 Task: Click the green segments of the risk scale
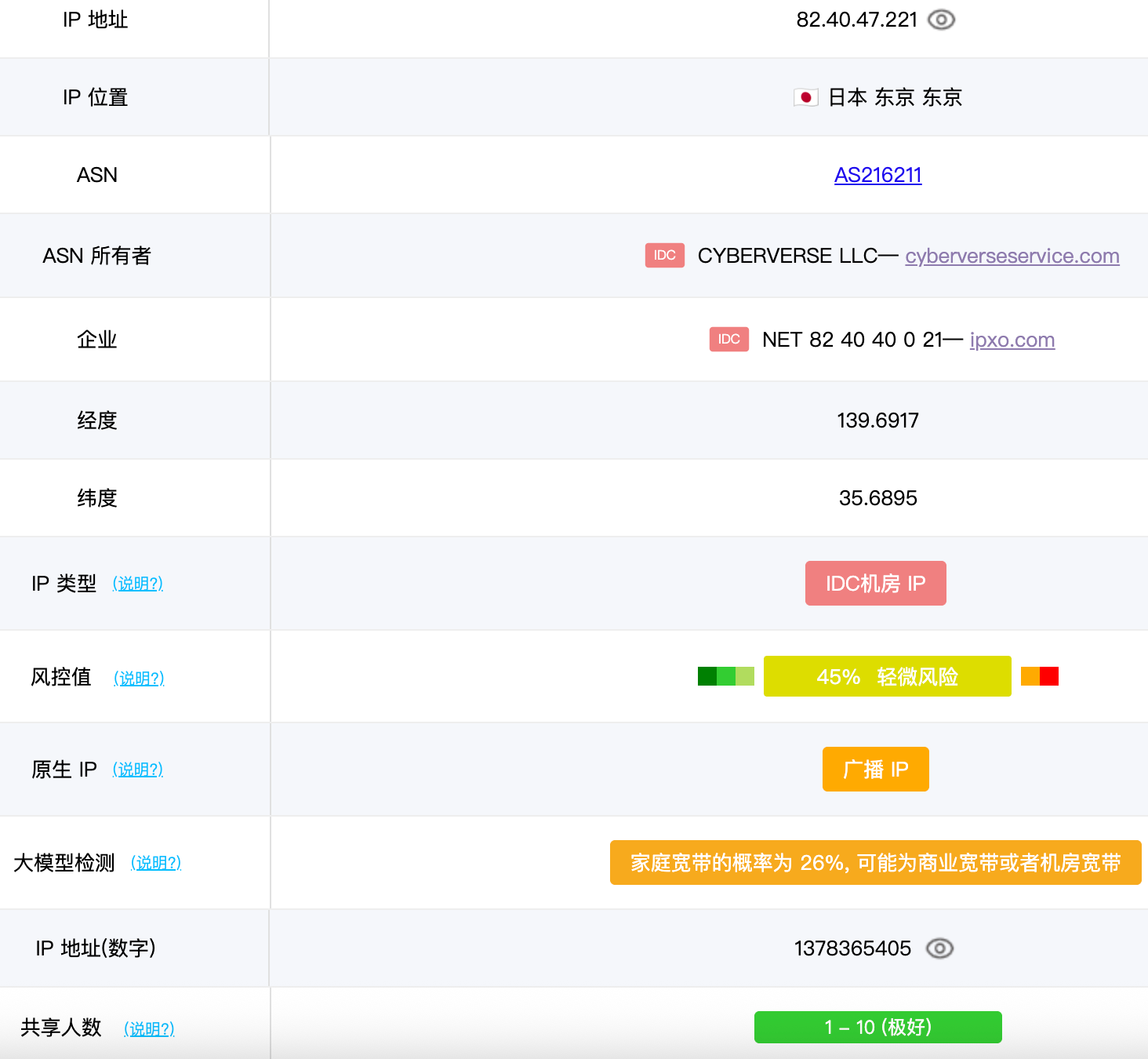725,676
